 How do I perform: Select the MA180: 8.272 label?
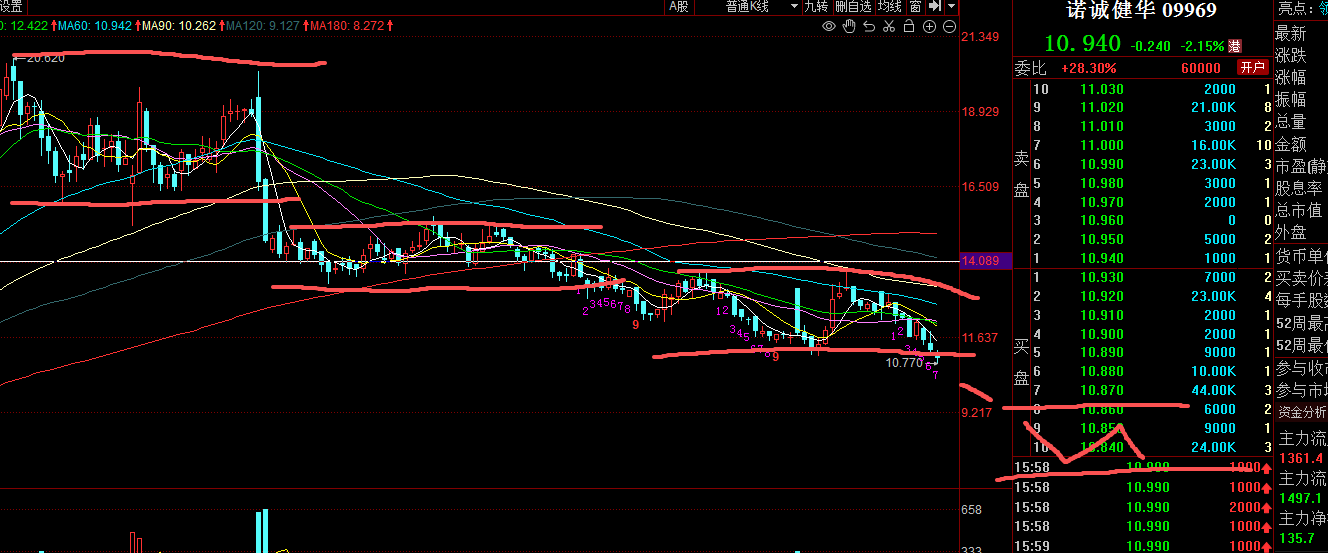[348, 24]
